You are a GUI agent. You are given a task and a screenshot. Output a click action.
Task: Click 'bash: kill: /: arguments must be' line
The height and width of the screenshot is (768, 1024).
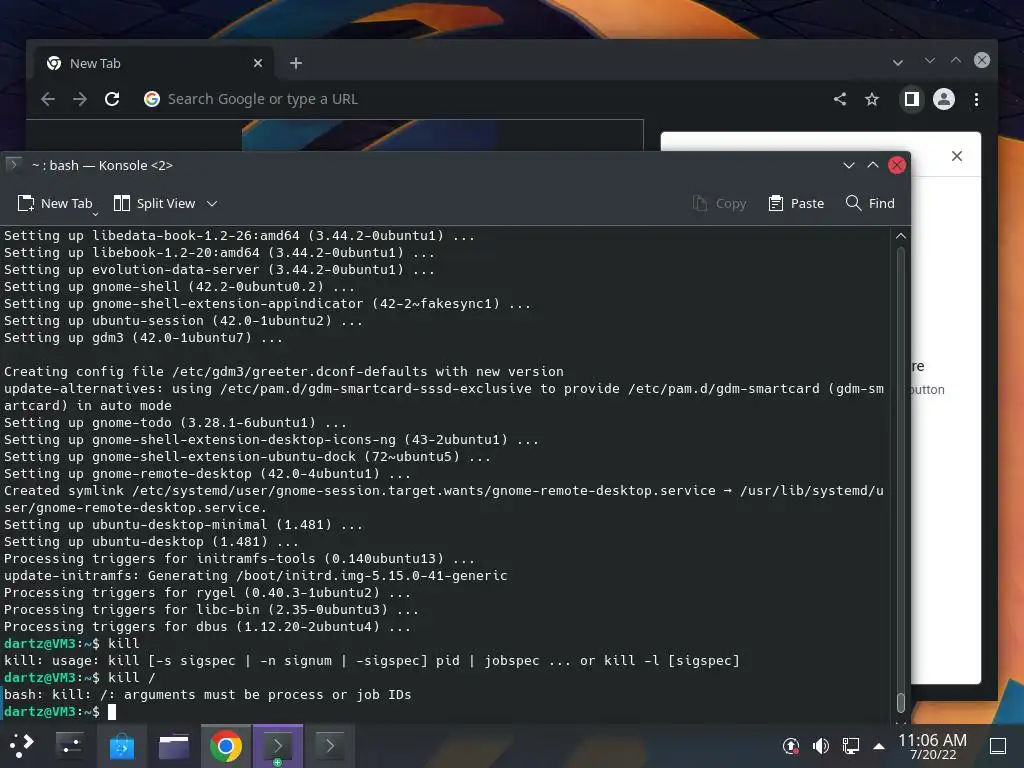pyautogui.click(x=208, y=694)
